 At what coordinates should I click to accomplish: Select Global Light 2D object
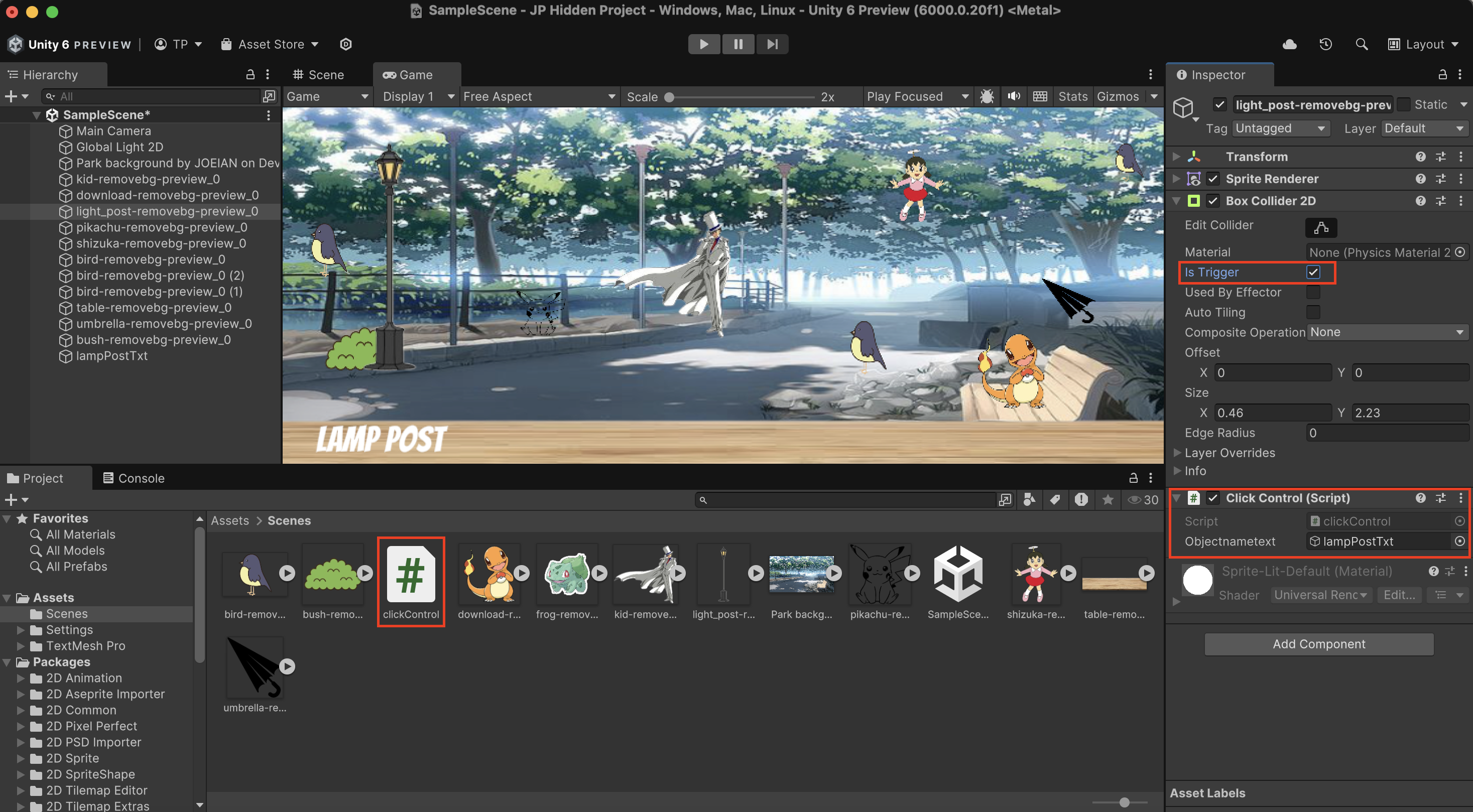click(119, 147)
